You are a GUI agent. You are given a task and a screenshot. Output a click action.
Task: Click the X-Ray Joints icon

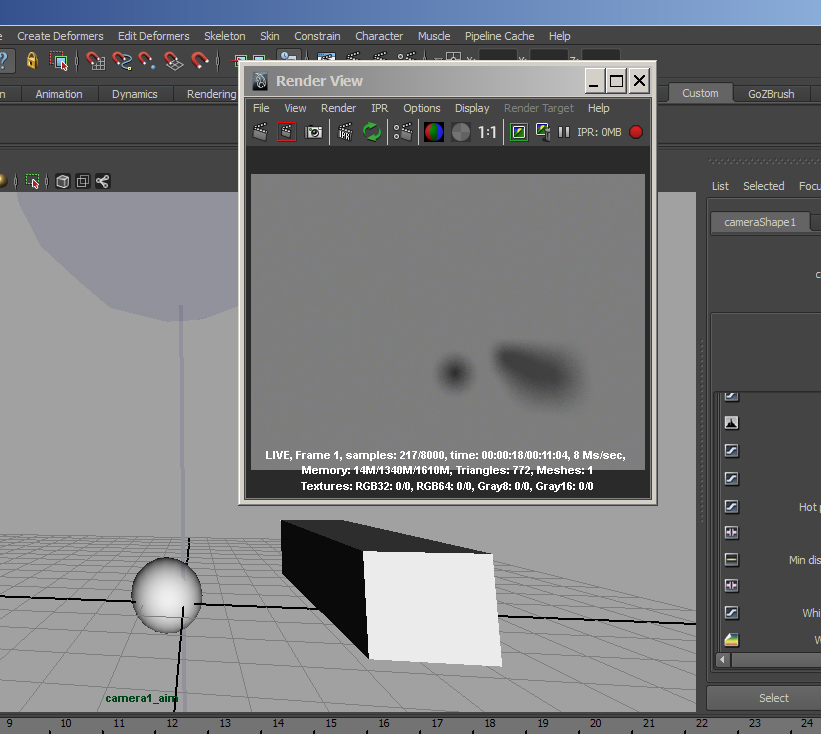(103, 182)
